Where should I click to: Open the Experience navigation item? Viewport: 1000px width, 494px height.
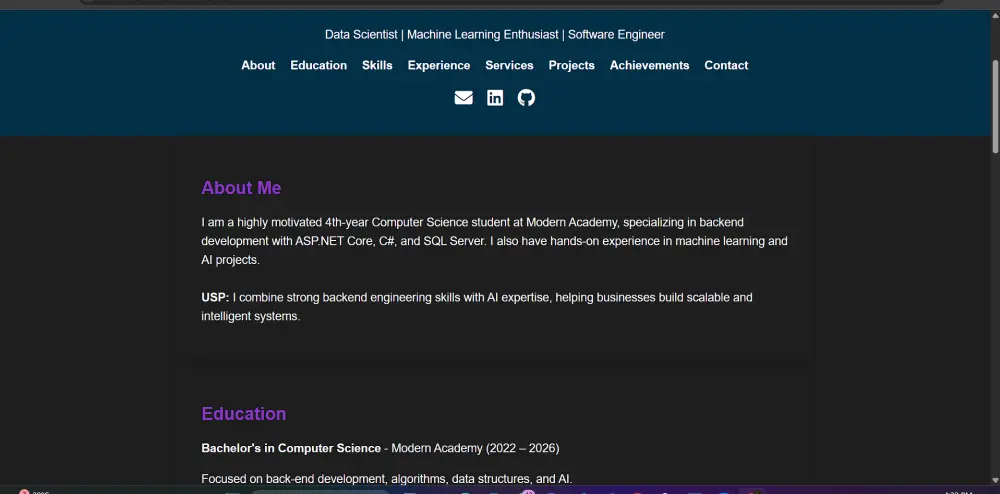439,66
